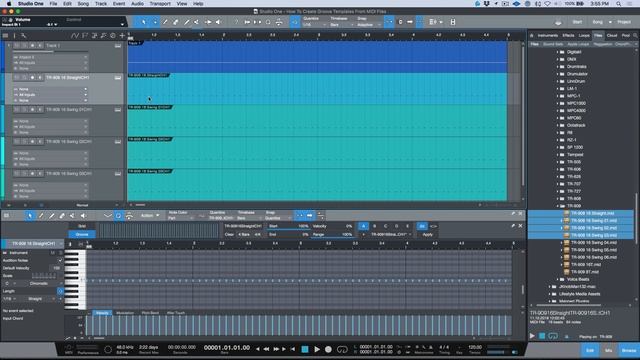Switch to quantize preset B
This screenshot has height=360, width=640.
coord(374,226)
